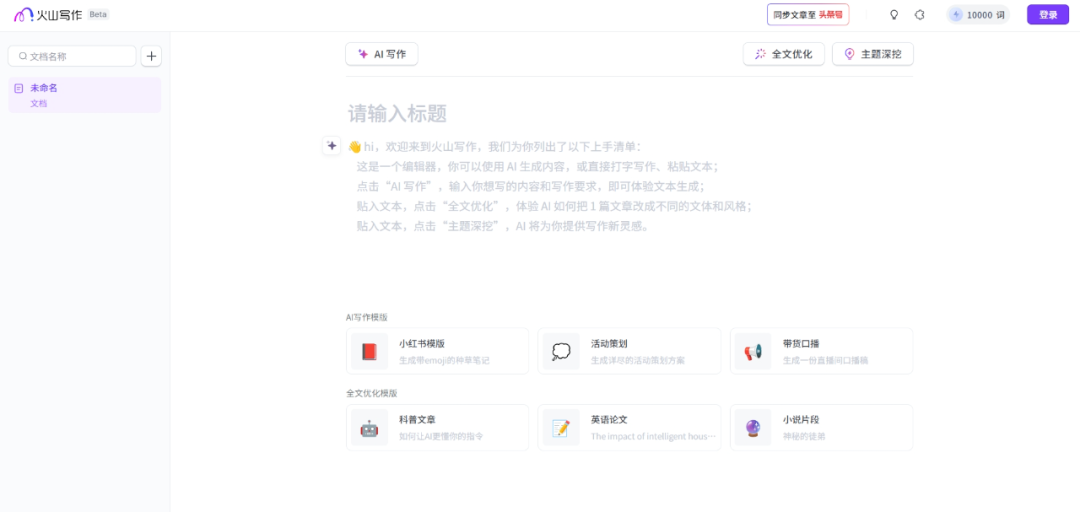Click the puzzle-piece extension icon in header
The height and width of the screenshot is (512, 1080).
pyautogui.click(x=919, y=14)
